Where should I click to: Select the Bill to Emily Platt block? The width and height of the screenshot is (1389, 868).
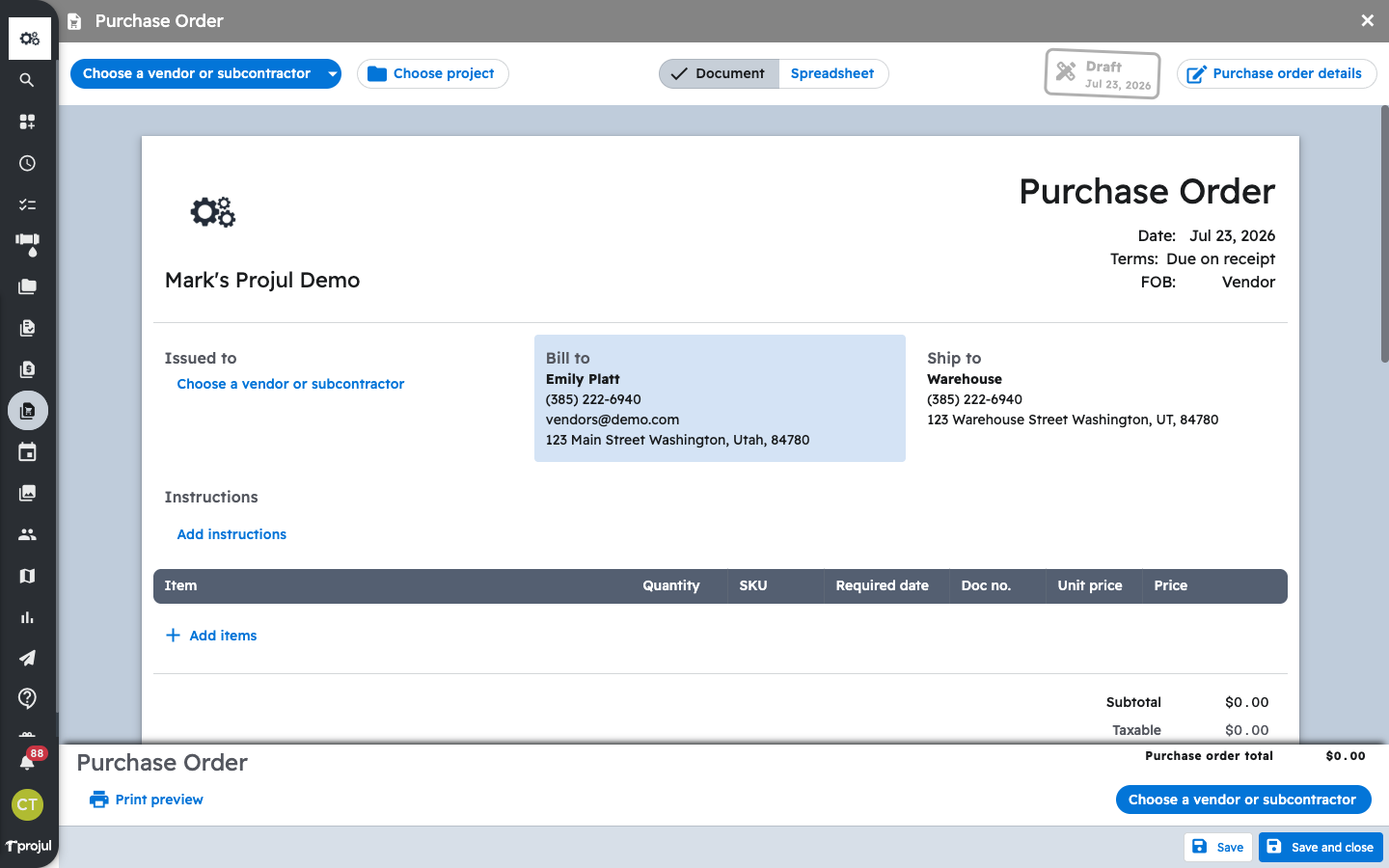coord(720,398)
